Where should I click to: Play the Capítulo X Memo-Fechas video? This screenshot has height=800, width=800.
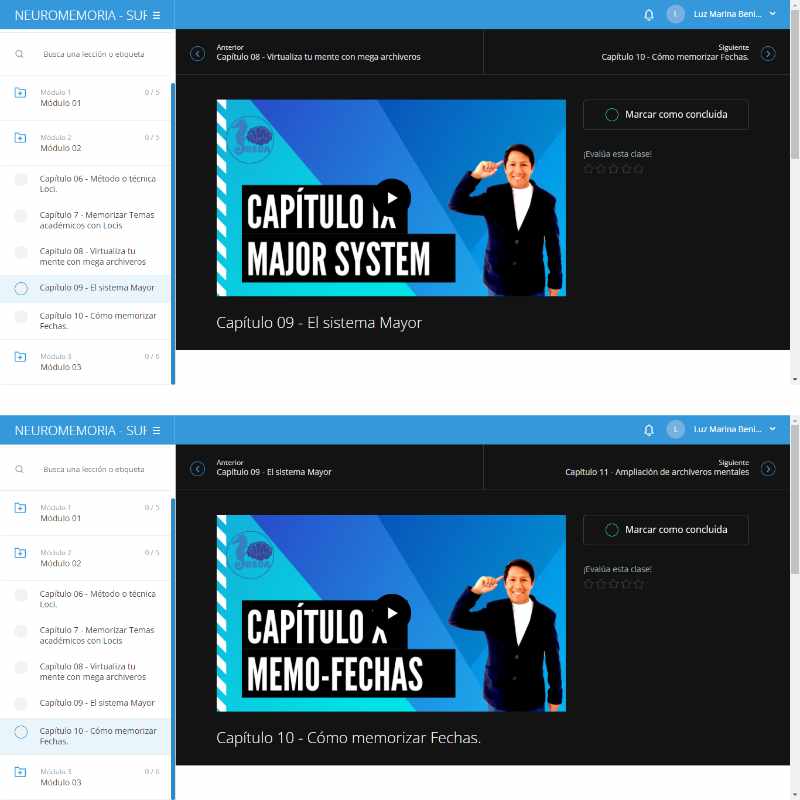point(392,612)
